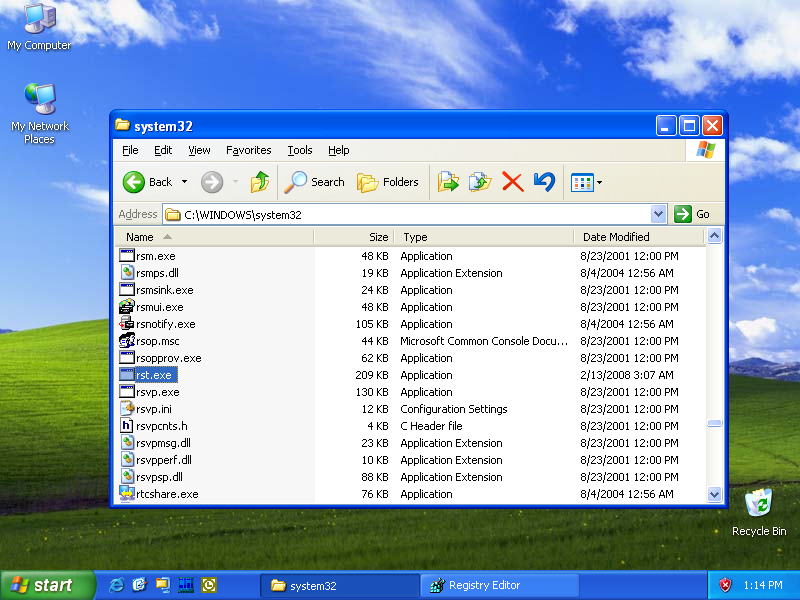Click the scrollbar down arrow
800x600 pixels.
[x=714, y=494]
